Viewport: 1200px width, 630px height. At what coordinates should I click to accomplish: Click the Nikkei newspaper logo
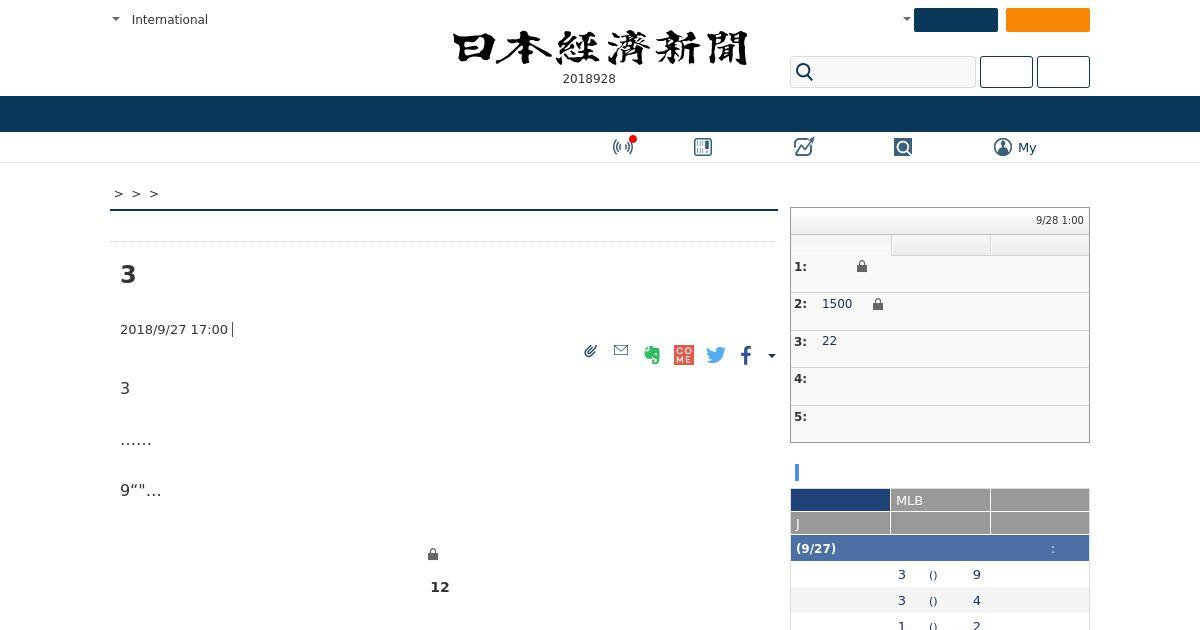click(600, 48)
